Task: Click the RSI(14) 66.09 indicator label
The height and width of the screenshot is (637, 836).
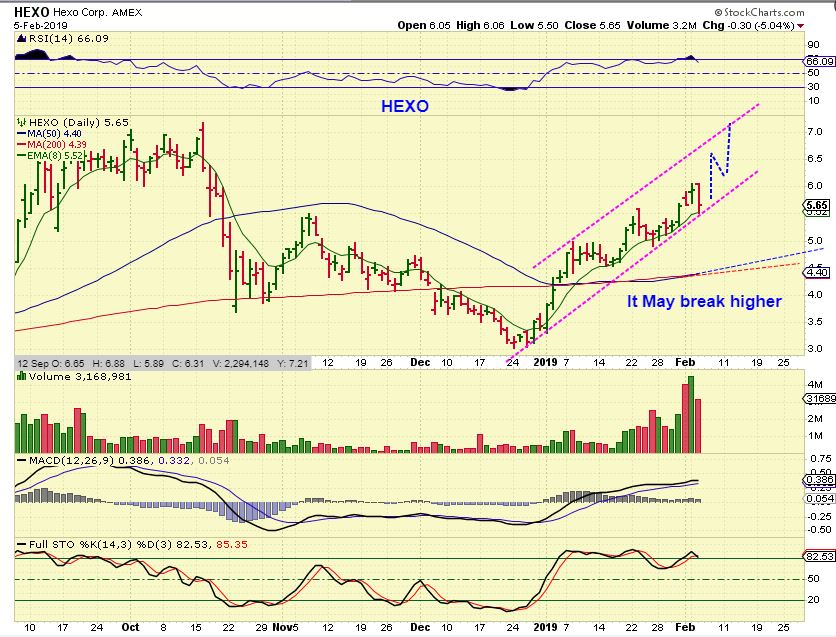Action: (x=68, y=39)
